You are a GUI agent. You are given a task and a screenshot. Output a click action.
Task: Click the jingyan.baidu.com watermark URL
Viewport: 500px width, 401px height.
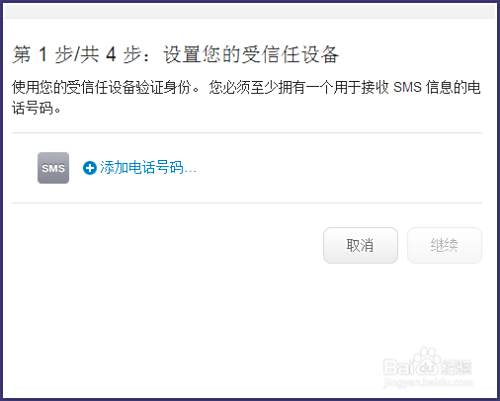[x=428, y=382]
